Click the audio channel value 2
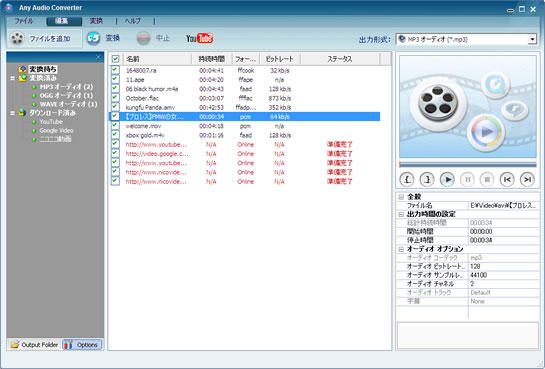The image size is (545, 369). point(472,284)
